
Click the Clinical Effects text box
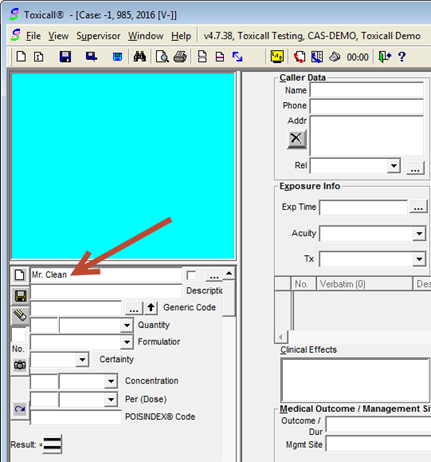tap(355, 380)
